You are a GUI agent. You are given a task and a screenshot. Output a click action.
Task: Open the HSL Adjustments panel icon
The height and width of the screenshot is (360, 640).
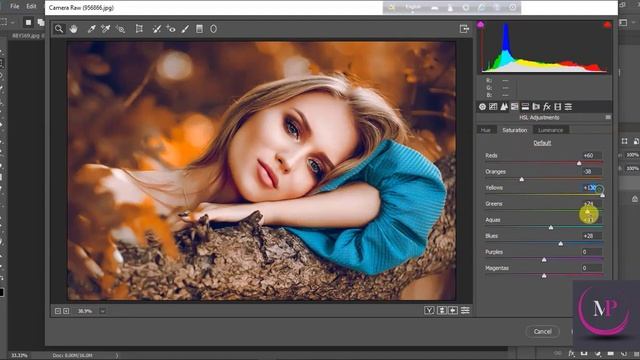point(515,107)
